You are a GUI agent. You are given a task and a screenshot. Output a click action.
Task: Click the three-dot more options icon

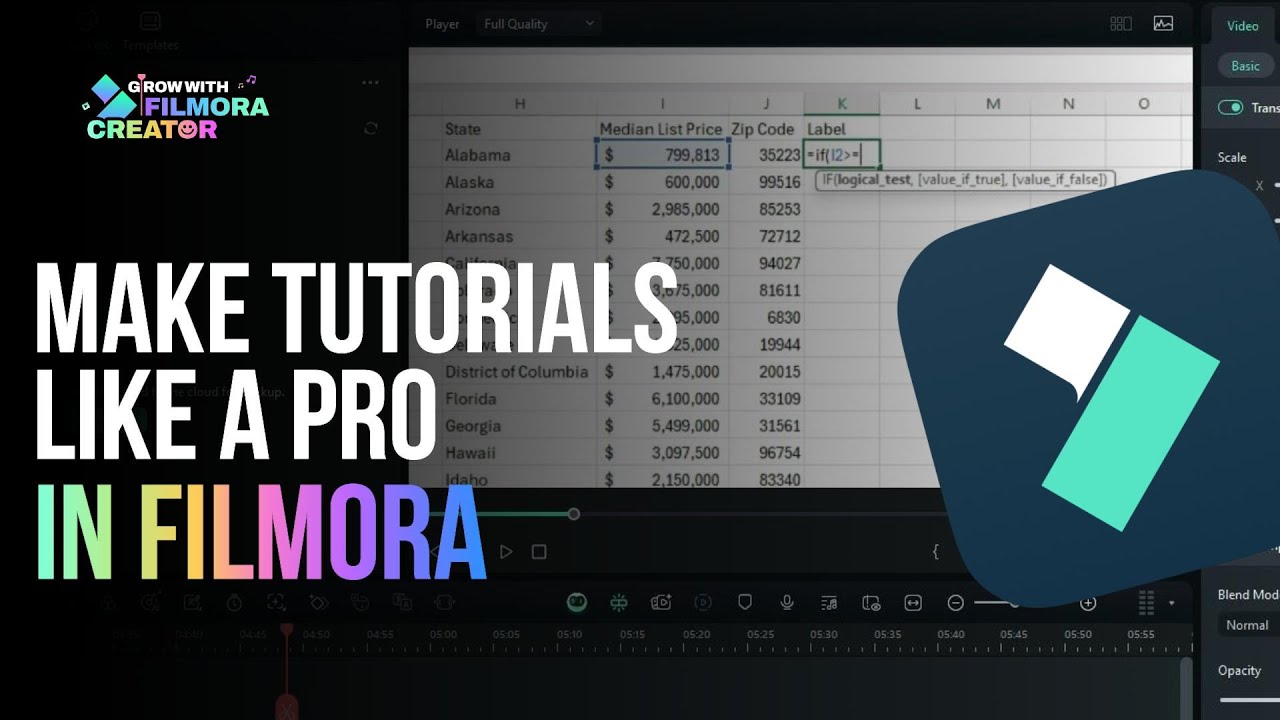(371, 83)
